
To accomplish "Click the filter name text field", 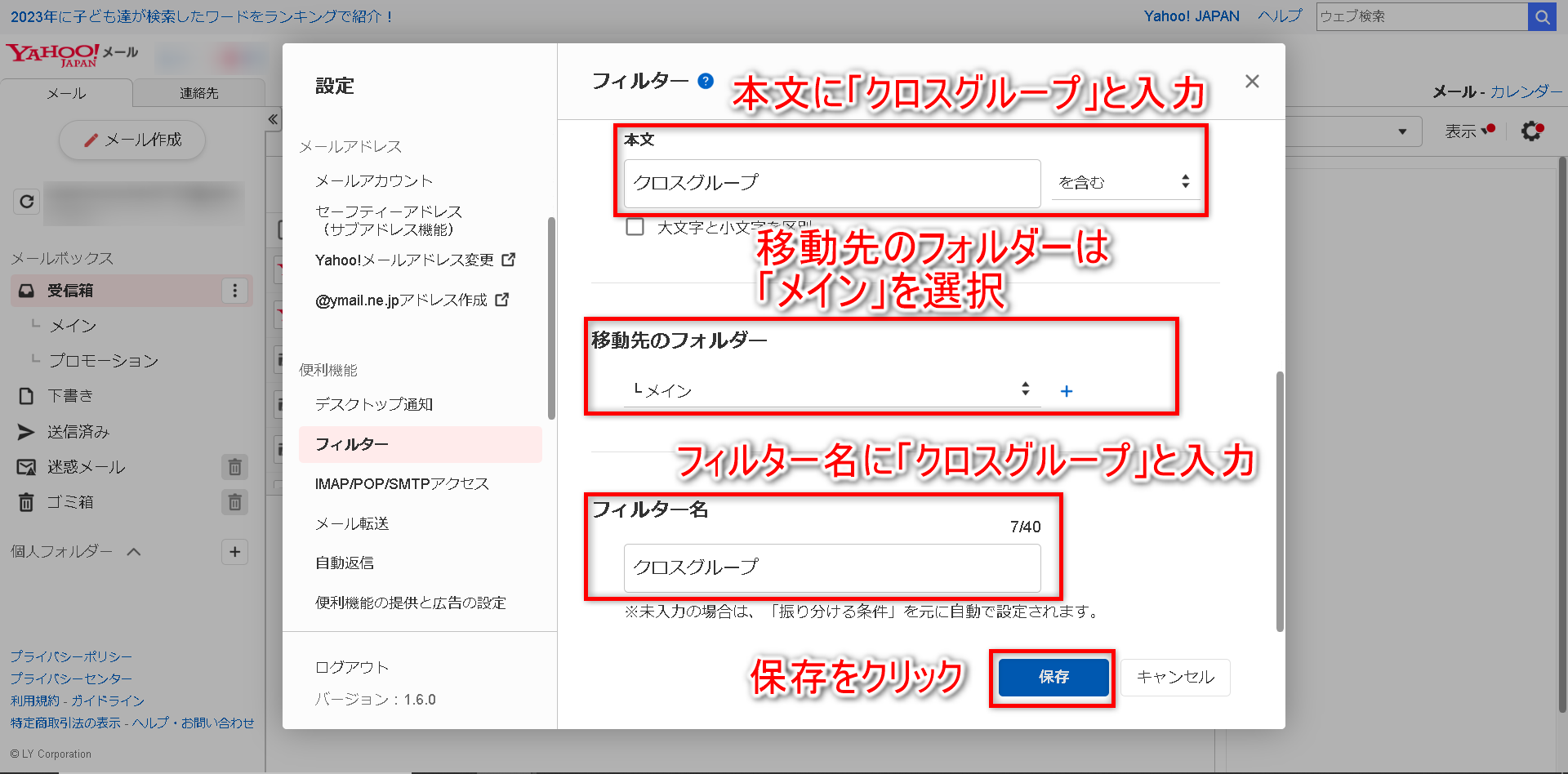I will point(831,567).
